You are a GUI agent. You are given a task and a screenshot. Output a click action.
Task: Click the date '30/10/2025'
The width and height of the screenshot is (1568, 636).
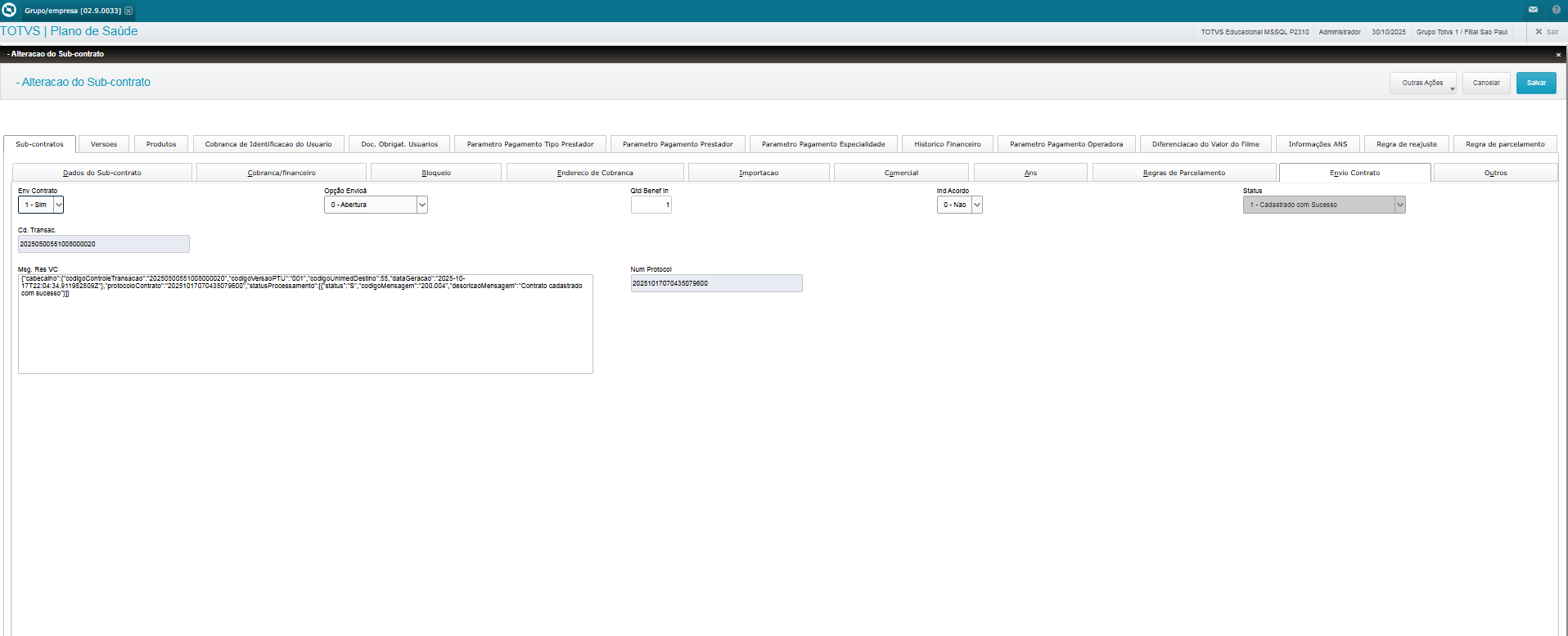[1389, 32]
